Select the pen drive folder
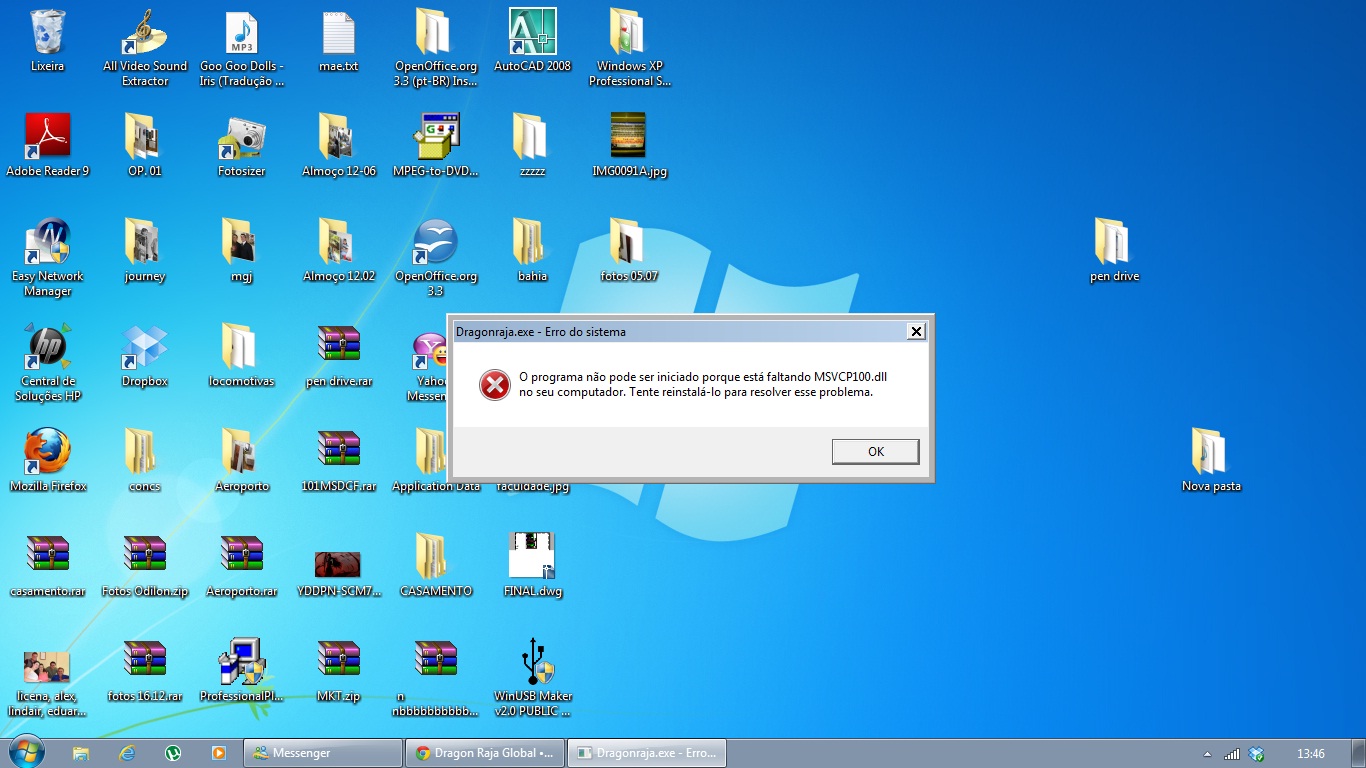 point(1113,243)
